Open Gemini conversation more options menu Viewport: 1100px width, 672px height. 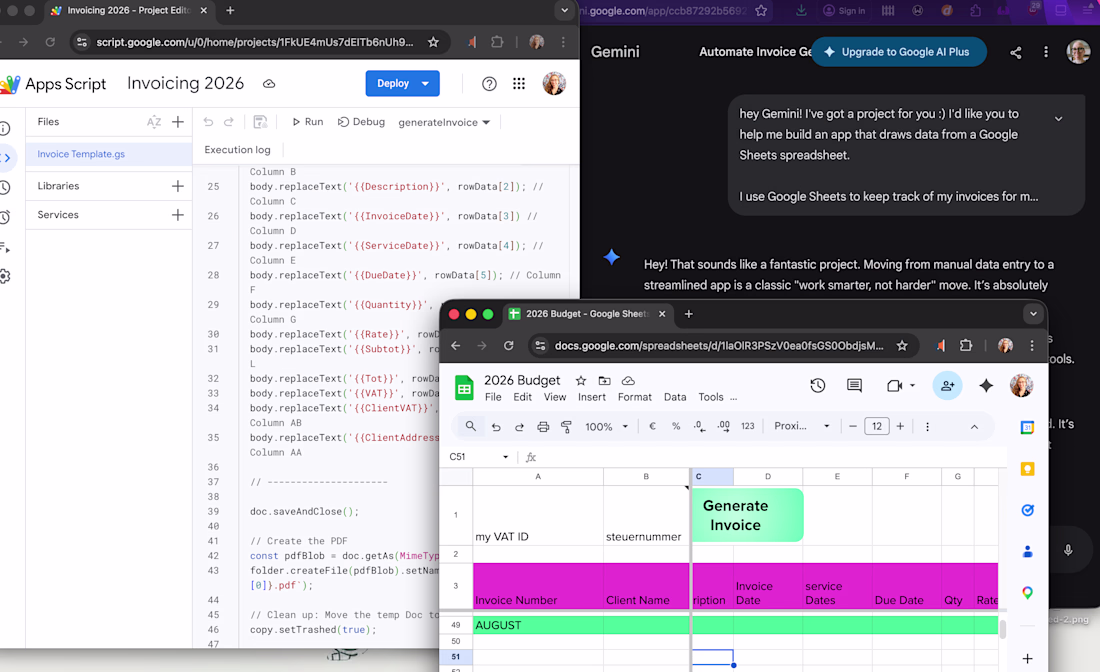[1046, 53]
